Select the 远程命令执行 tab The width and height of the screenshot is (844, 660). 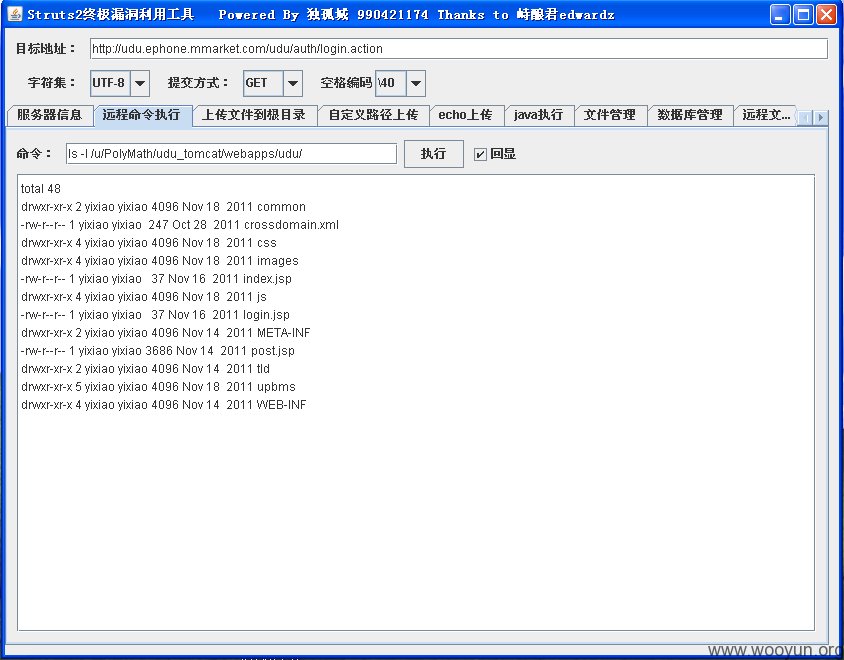coord(142,115)
